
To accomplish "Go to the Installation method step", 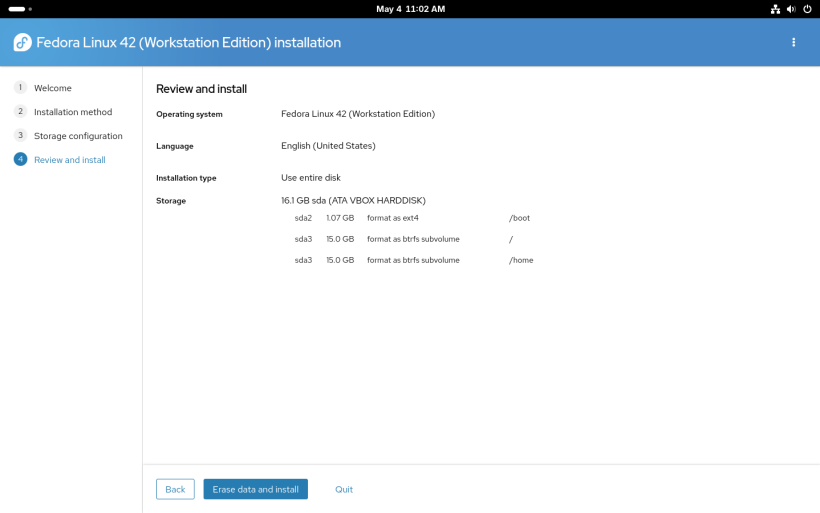I will 73,112.
